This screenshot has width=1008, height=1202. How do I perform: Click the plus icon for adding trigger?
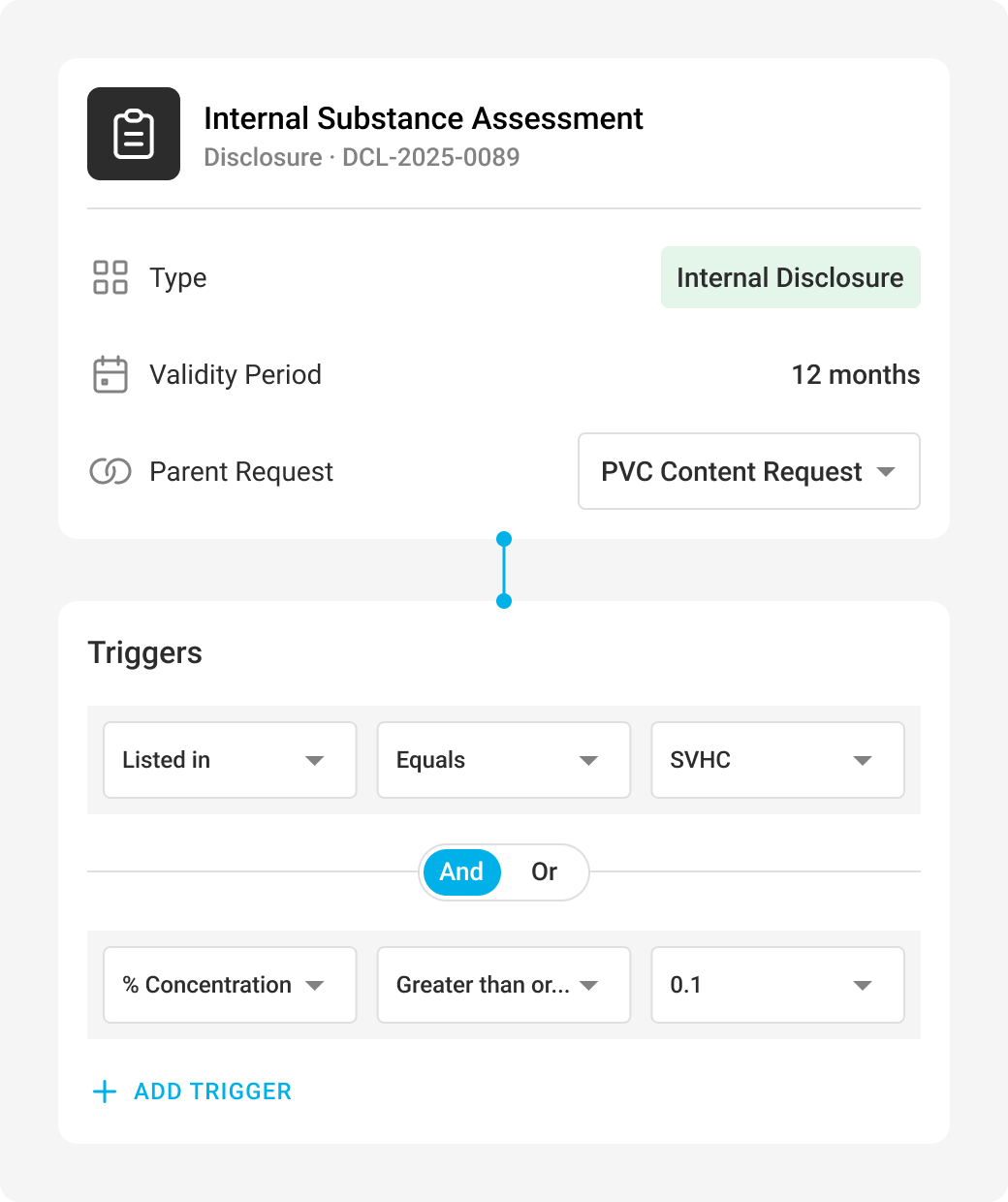[x=105, y=1091]
